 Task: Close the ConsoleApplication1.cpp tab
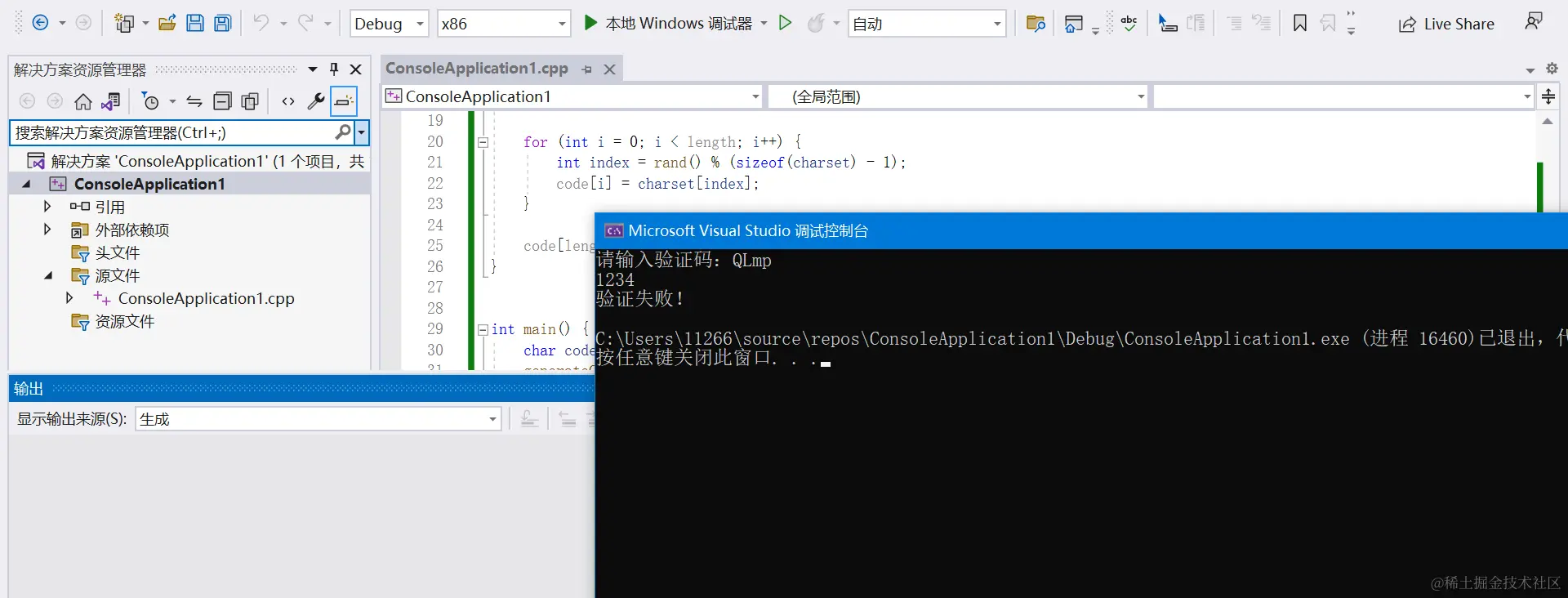(x=609, y=69)
